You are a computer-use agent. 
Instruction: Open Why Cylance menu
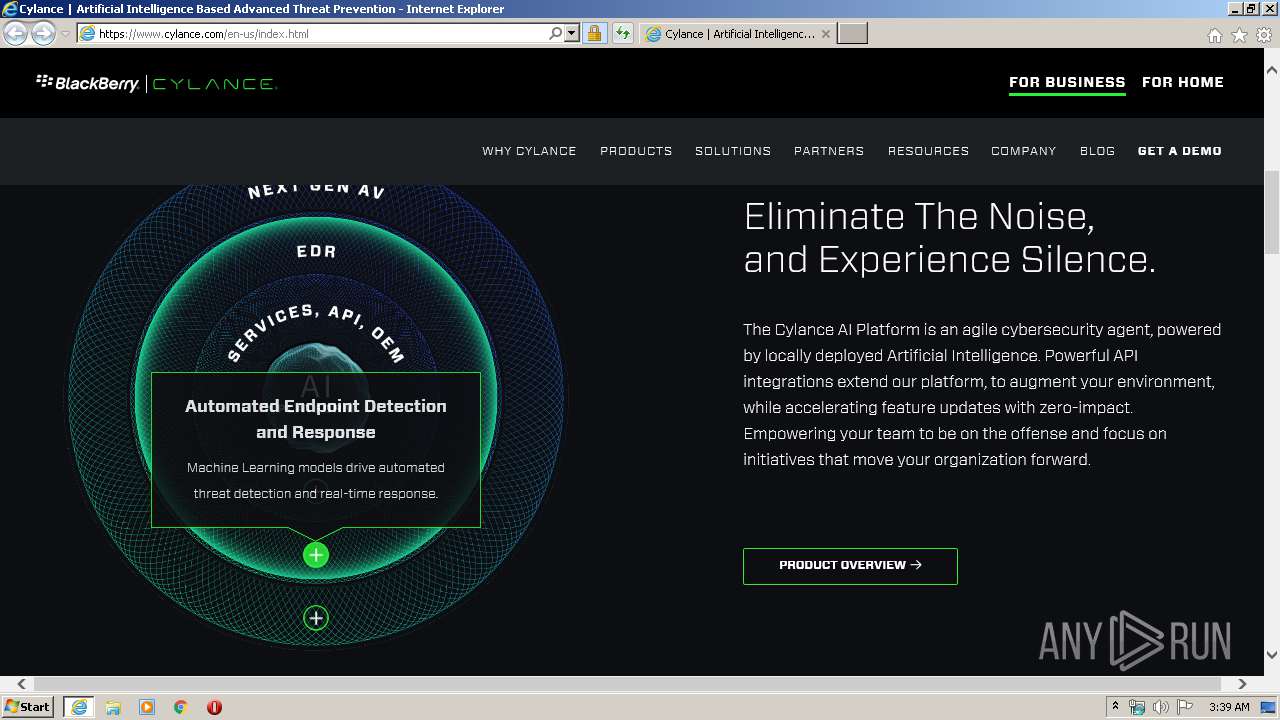pyautogui.click(x=529, y=151)
